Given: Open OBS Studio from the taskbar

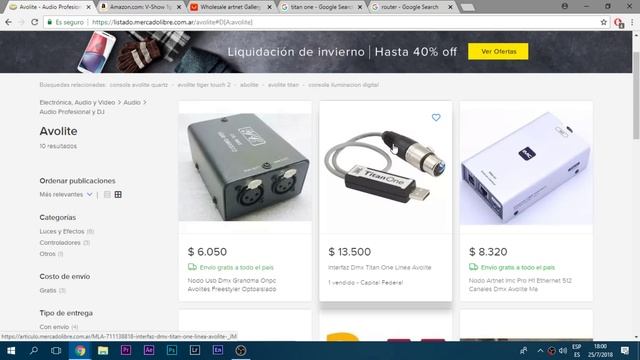Looking at the screenshot, I should click(x=241, y=350).
